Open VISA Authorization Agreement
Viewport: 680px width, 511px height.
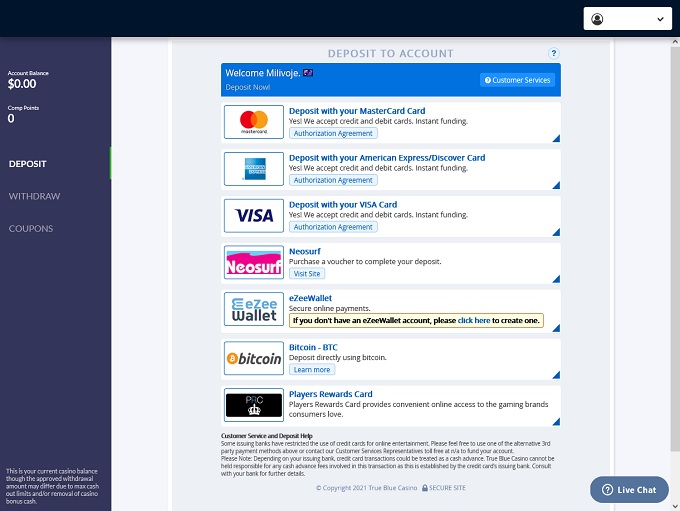[x=333, y=227]
